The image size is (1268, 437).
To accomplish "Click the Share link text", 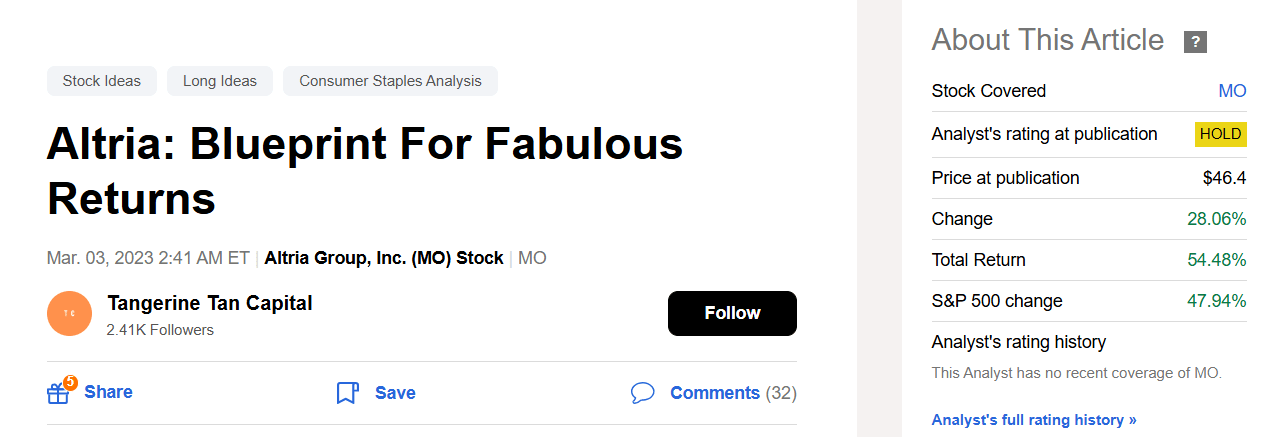I will [x=108, y=392].
